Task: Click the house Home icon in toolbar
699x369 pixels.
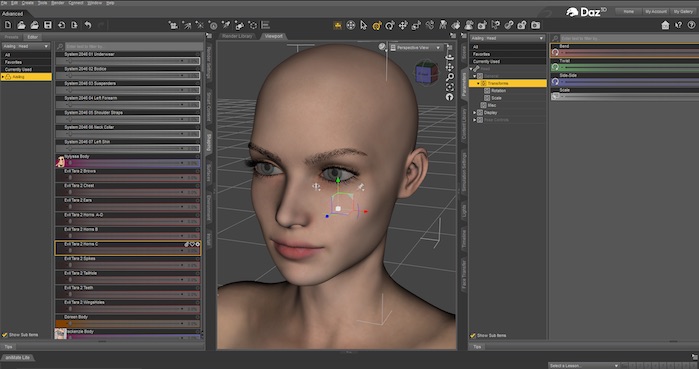Action: pos(665,25)
